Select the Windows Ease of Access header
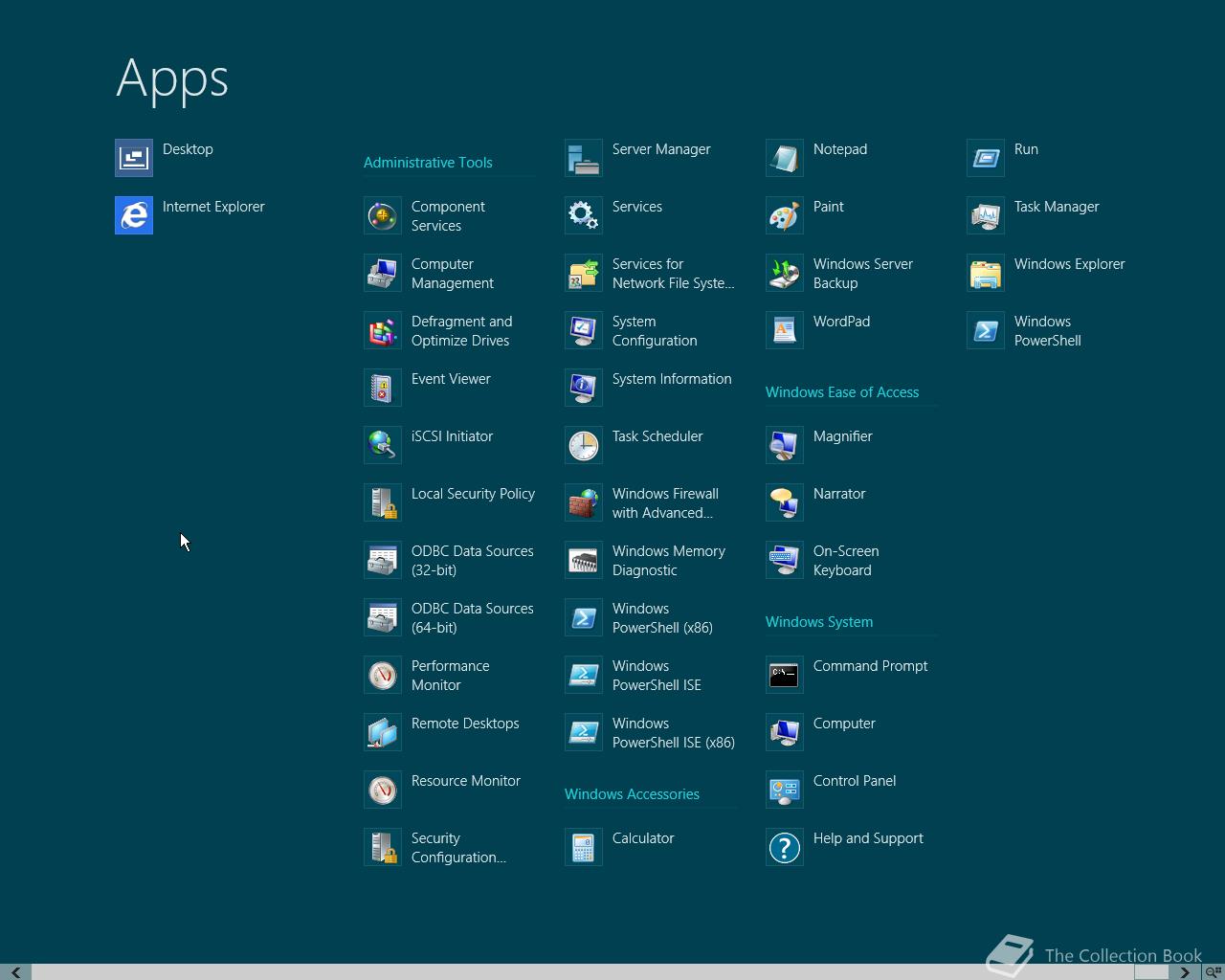 [x=842, y=392]
